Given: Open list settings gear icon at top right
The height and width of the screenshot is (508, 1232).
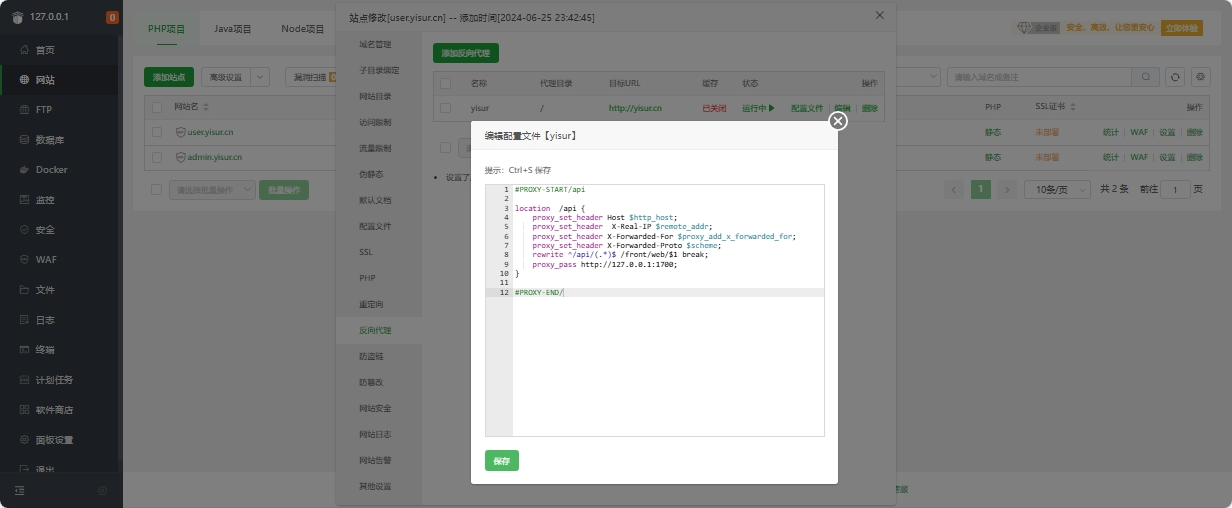Looking at the screenshot, I should 1201,77.
